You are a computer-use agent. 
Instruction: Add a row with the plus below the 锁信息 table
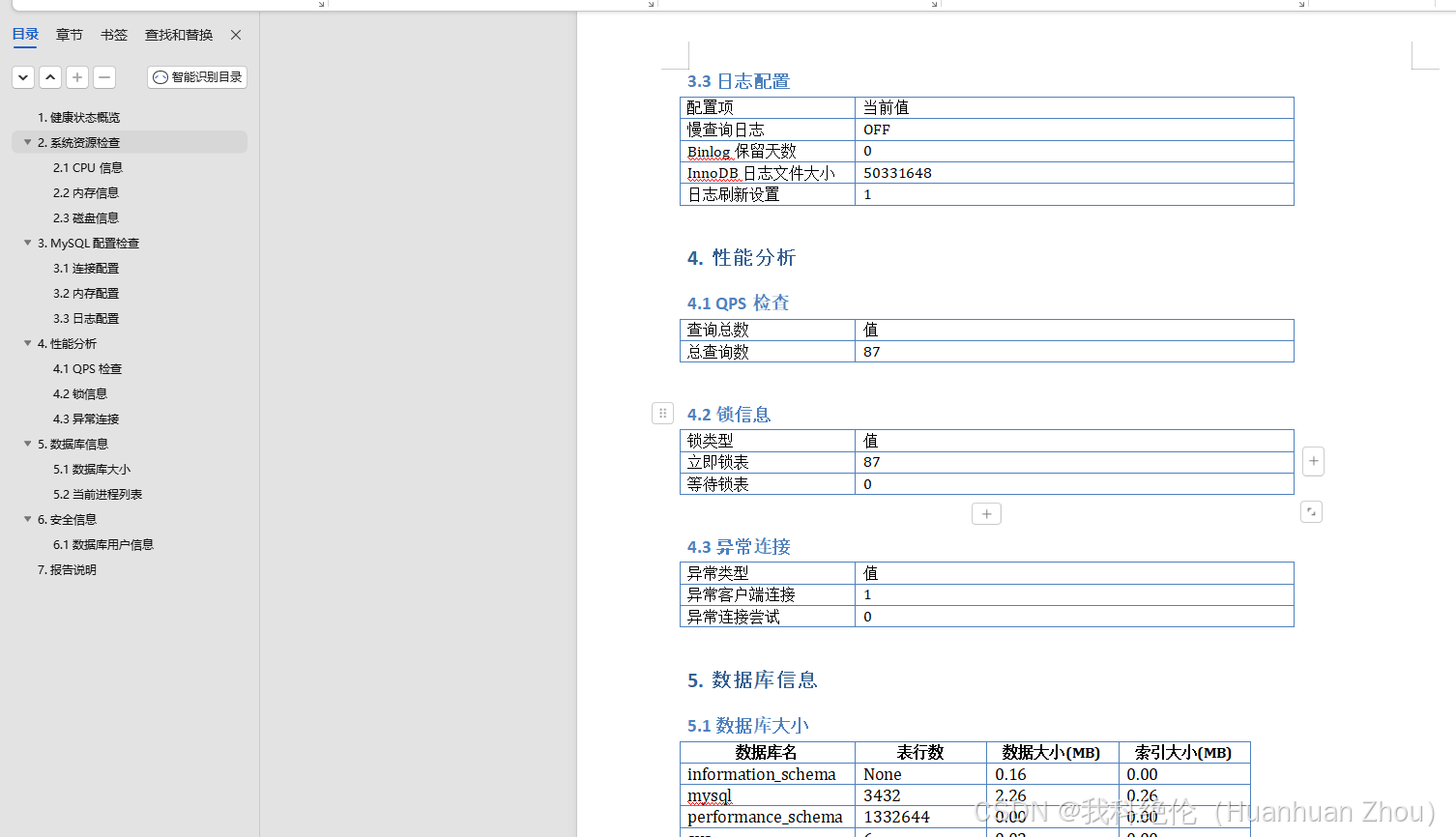[x=986, y=514]
